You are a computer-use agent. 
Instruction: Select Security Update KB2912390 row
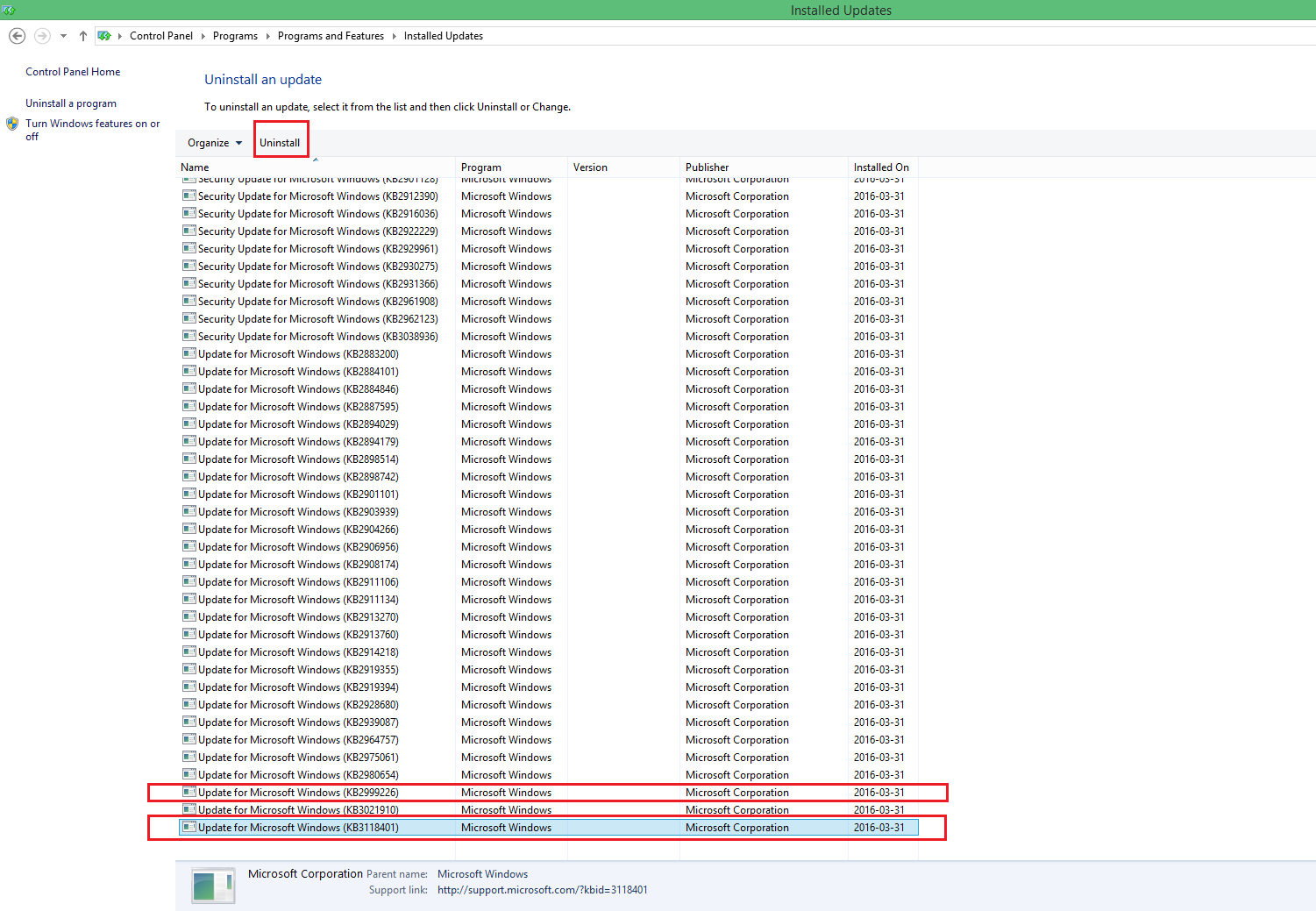tap(549, 196)
